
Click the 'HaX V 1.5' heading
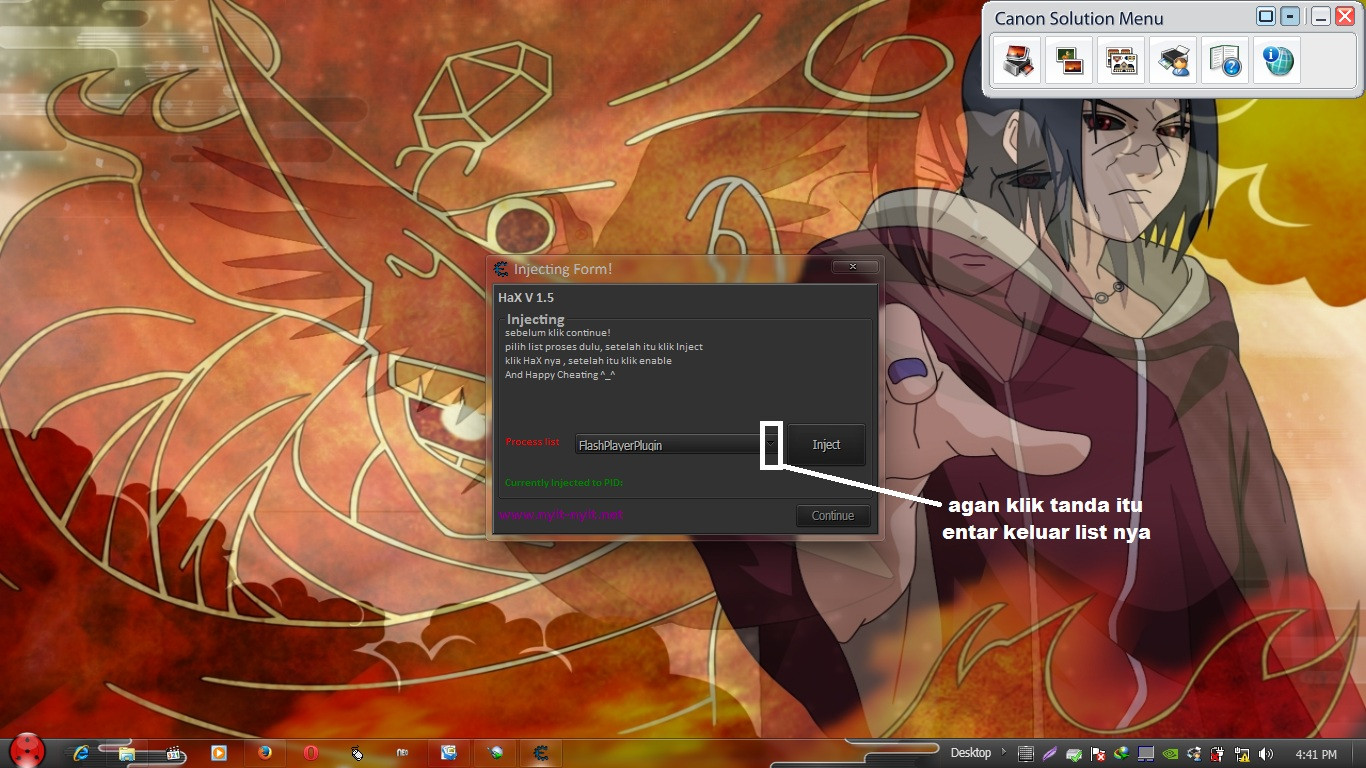(x=526, y=297)
